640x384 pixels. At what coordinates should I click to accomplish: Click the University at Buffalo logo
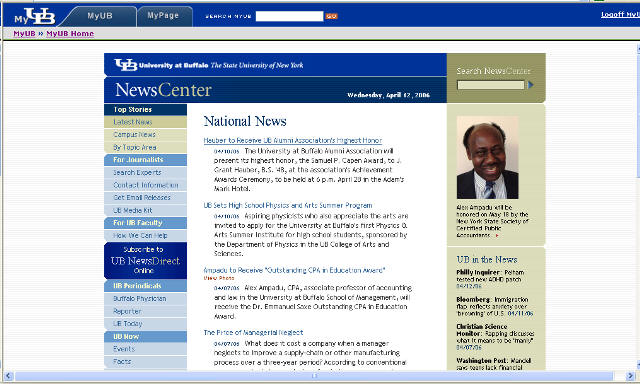point(209,65)
